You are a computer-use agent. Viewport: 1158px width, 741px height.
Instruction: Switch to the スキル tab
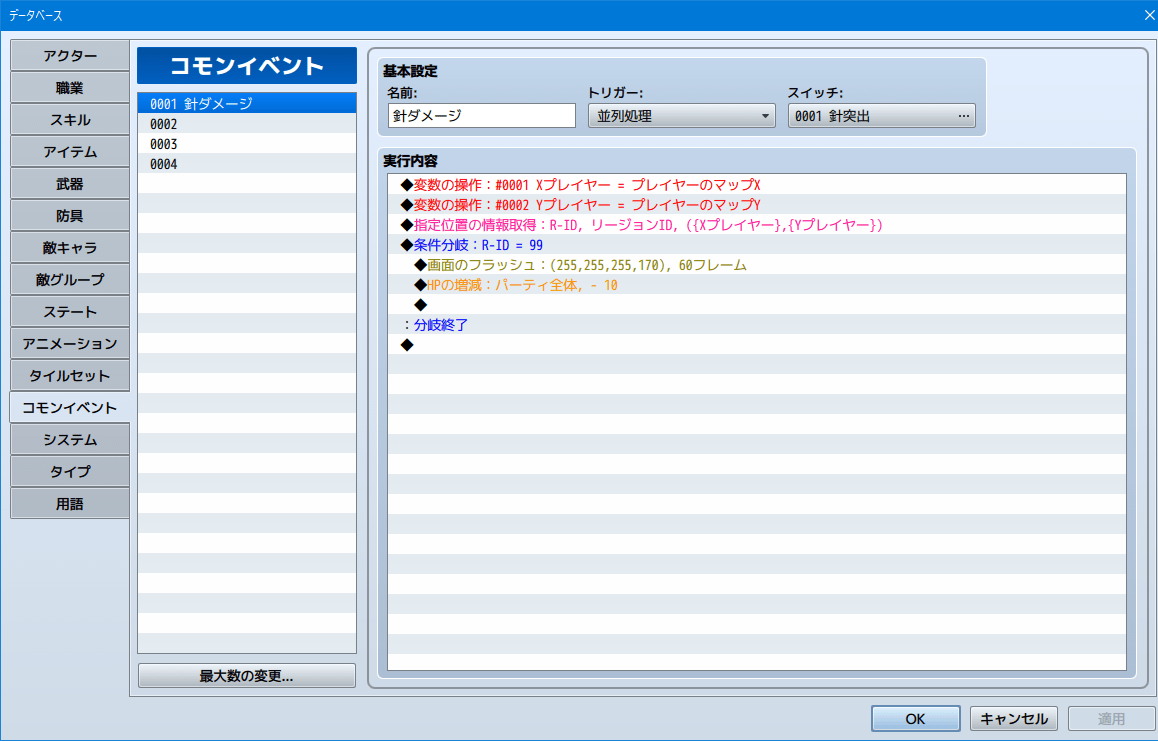point(70,120)
